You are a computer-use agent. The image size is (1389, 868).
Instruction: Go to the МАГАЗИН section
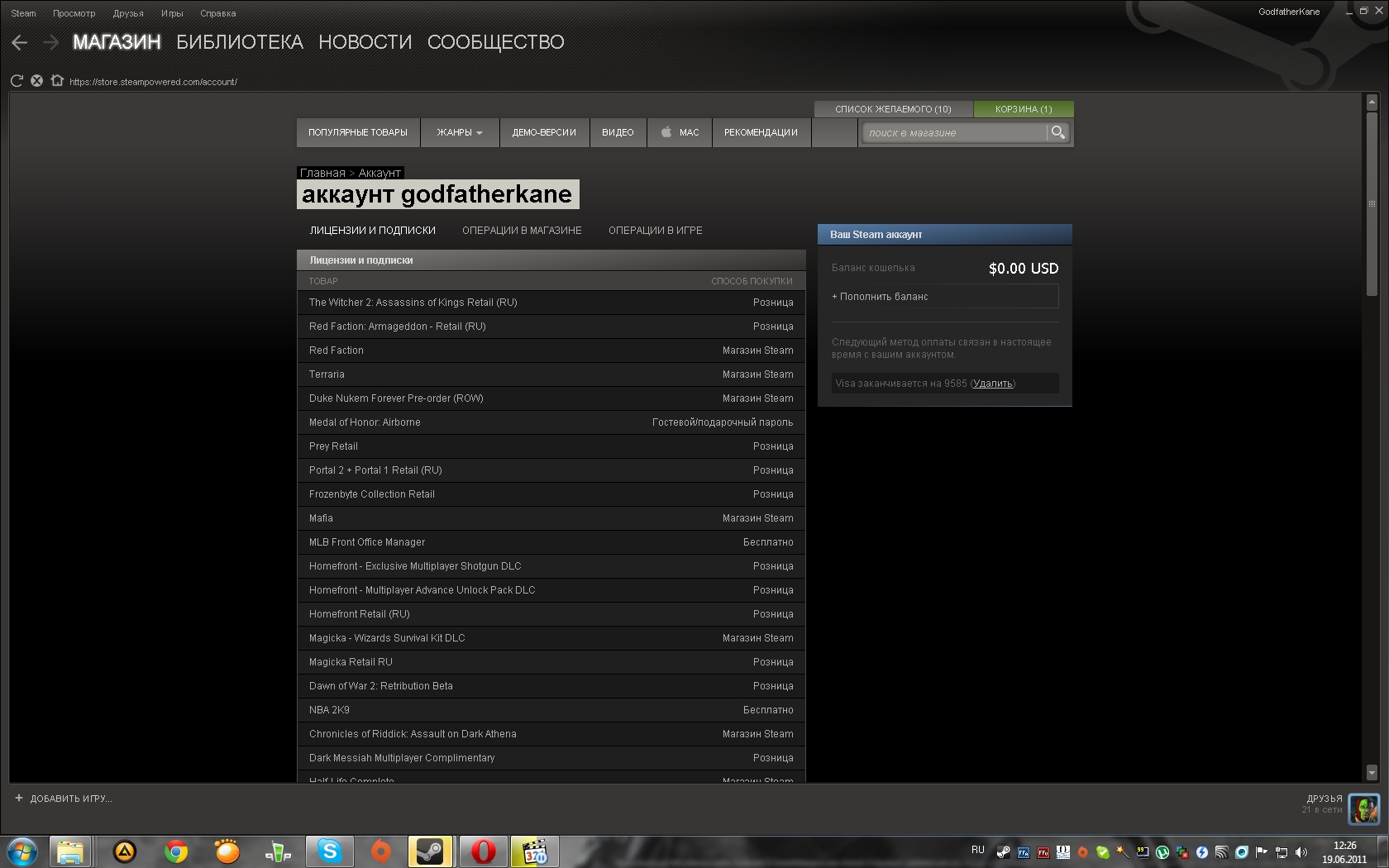[117, 42]
